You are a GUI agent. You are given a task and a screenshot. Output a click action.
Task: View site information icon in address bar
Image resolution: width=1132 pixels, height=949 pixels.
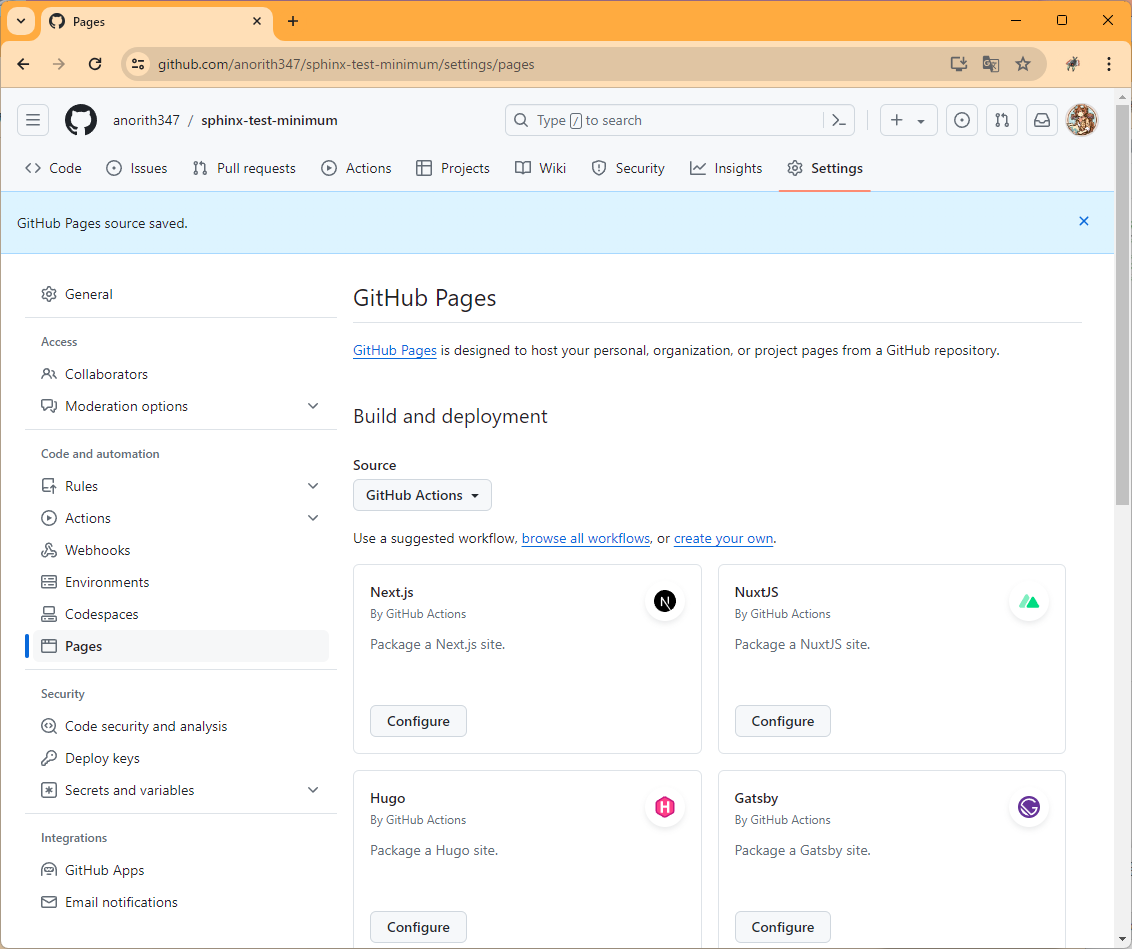point(138,64)
